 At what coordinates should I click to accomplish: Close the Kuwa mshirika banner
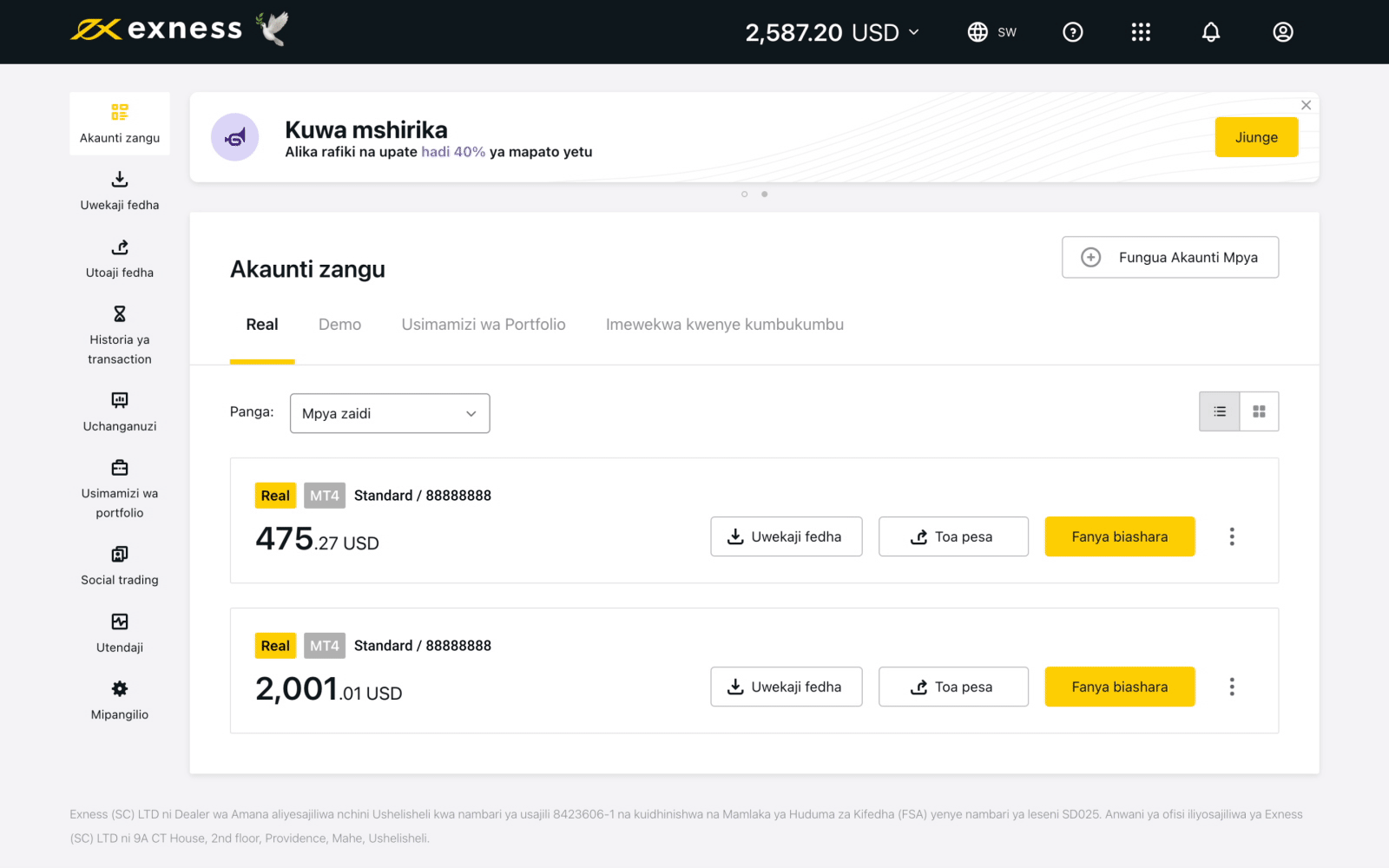1306,105
